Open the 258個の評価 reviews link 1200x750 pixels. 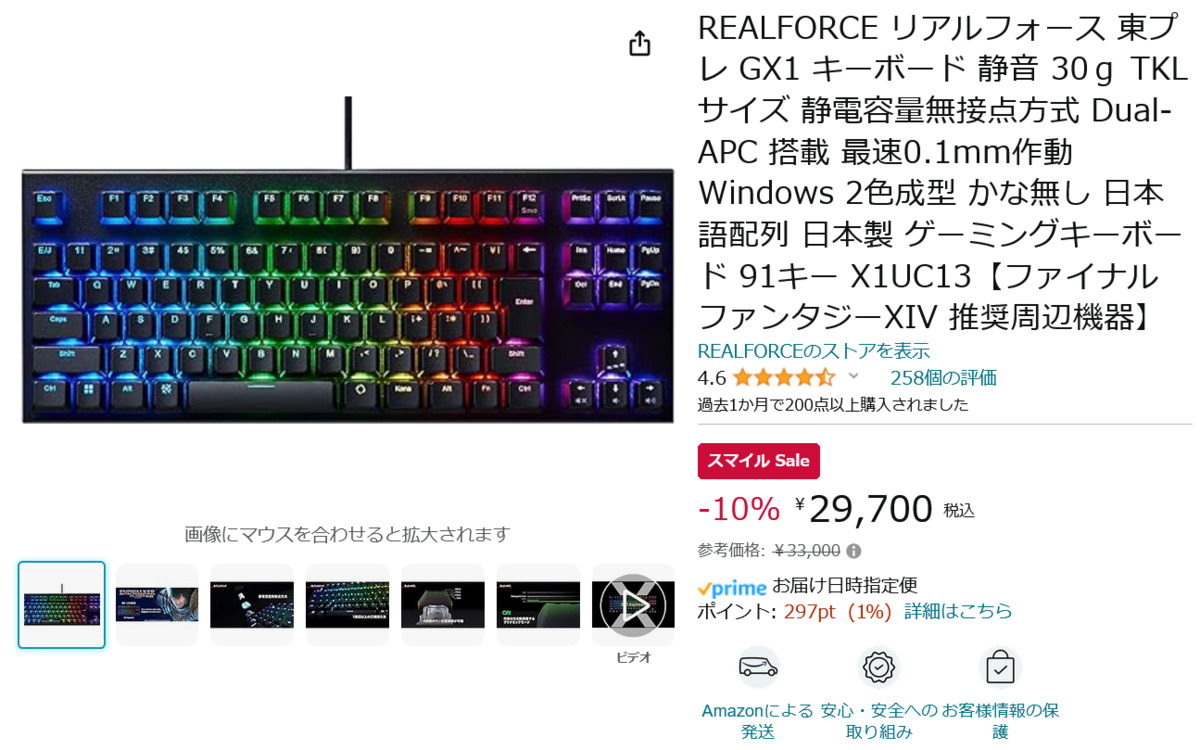click(x=943, y=378)
